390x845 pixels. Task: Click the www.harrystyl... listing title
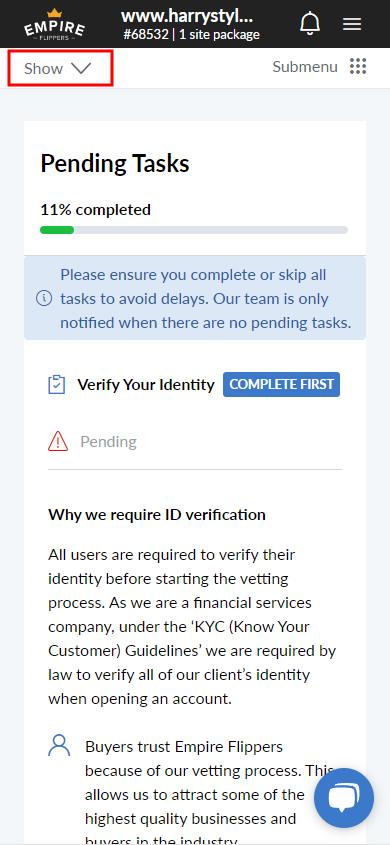click(x=187, y=16)
